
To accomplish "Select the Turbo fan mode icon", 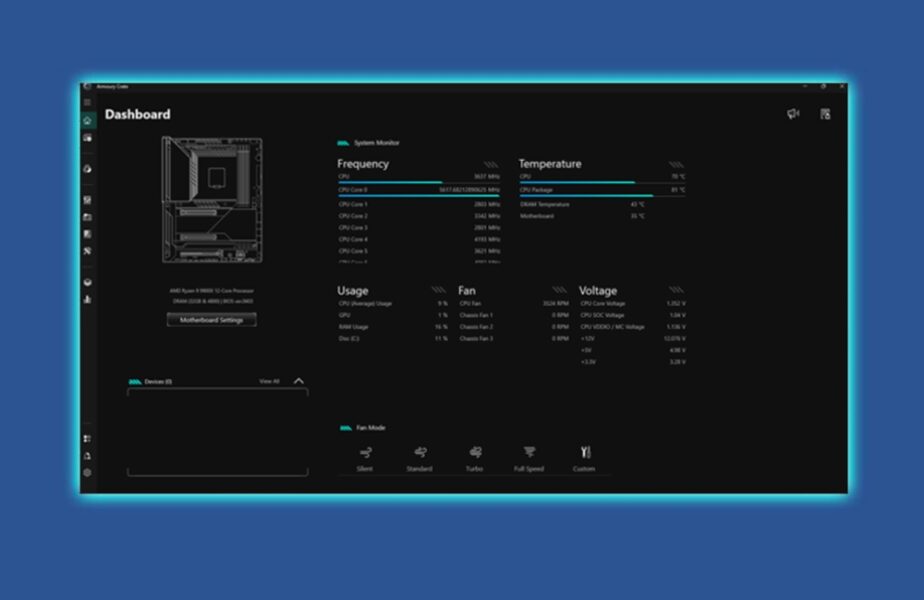I will (474, 453).
